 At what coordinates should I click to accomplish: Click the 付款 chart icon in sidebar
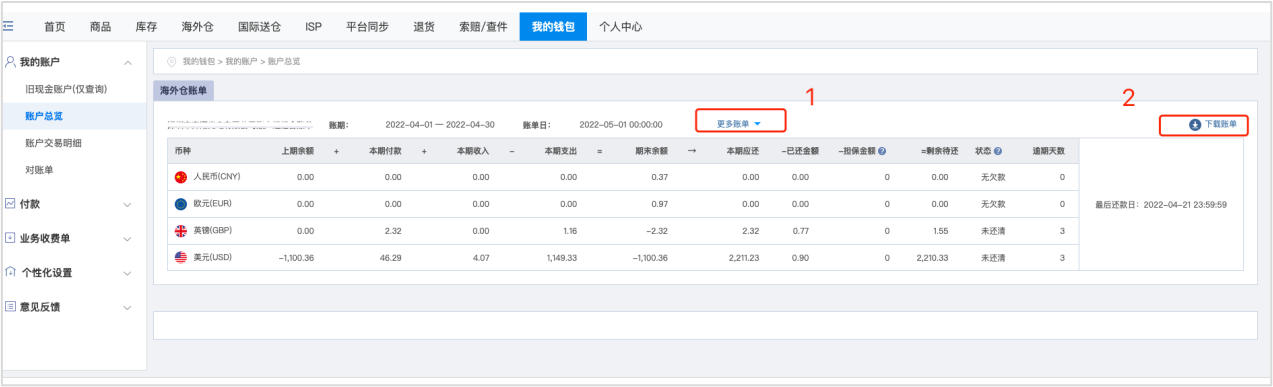tap(10, 203)
